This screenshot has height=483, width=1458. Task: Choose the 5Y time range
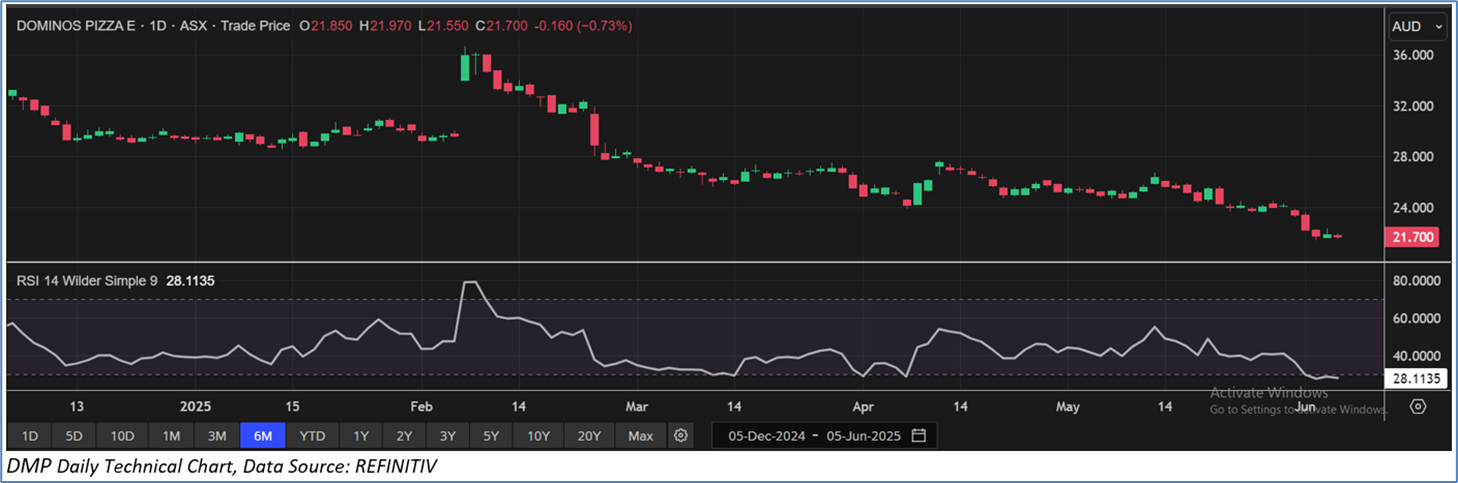(x=491, y=436)
